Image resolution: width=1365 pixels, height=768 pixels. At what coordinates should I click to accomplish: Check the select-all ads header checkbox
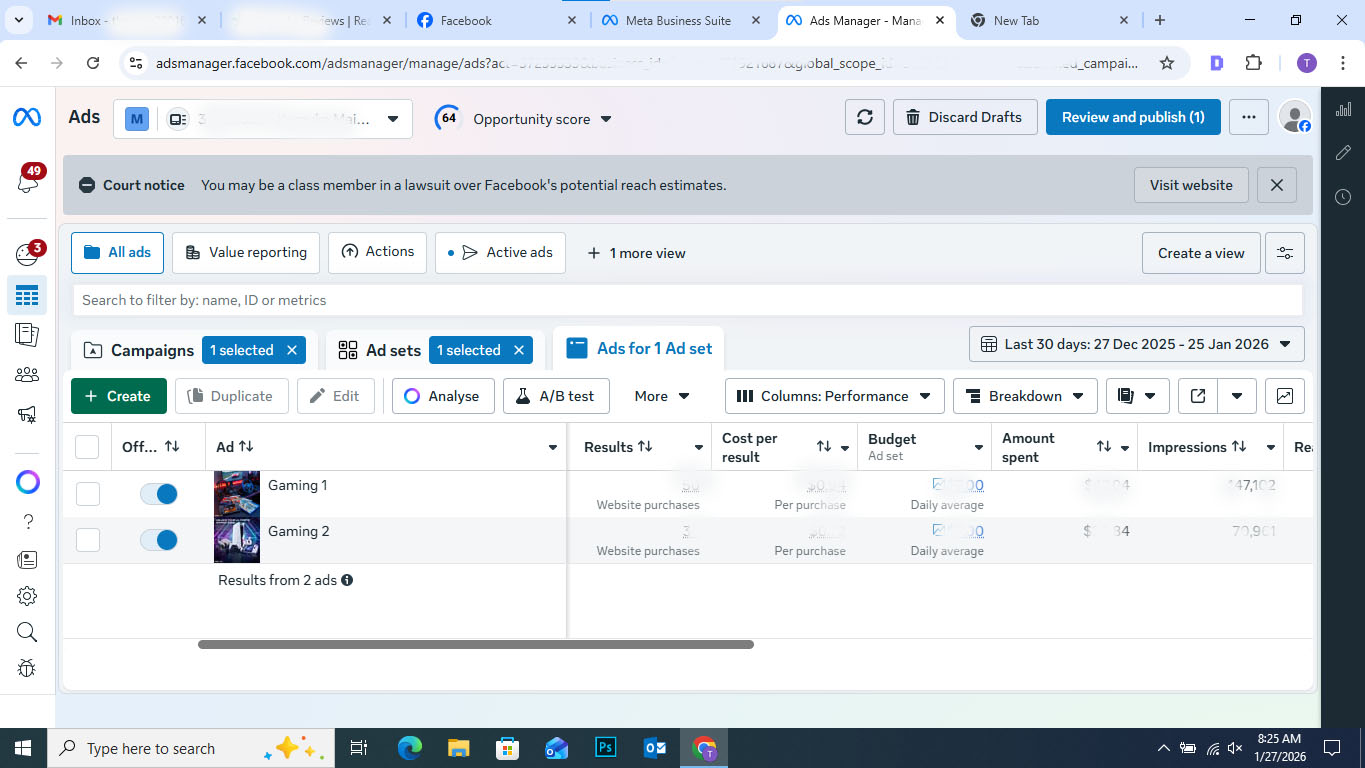87,447
